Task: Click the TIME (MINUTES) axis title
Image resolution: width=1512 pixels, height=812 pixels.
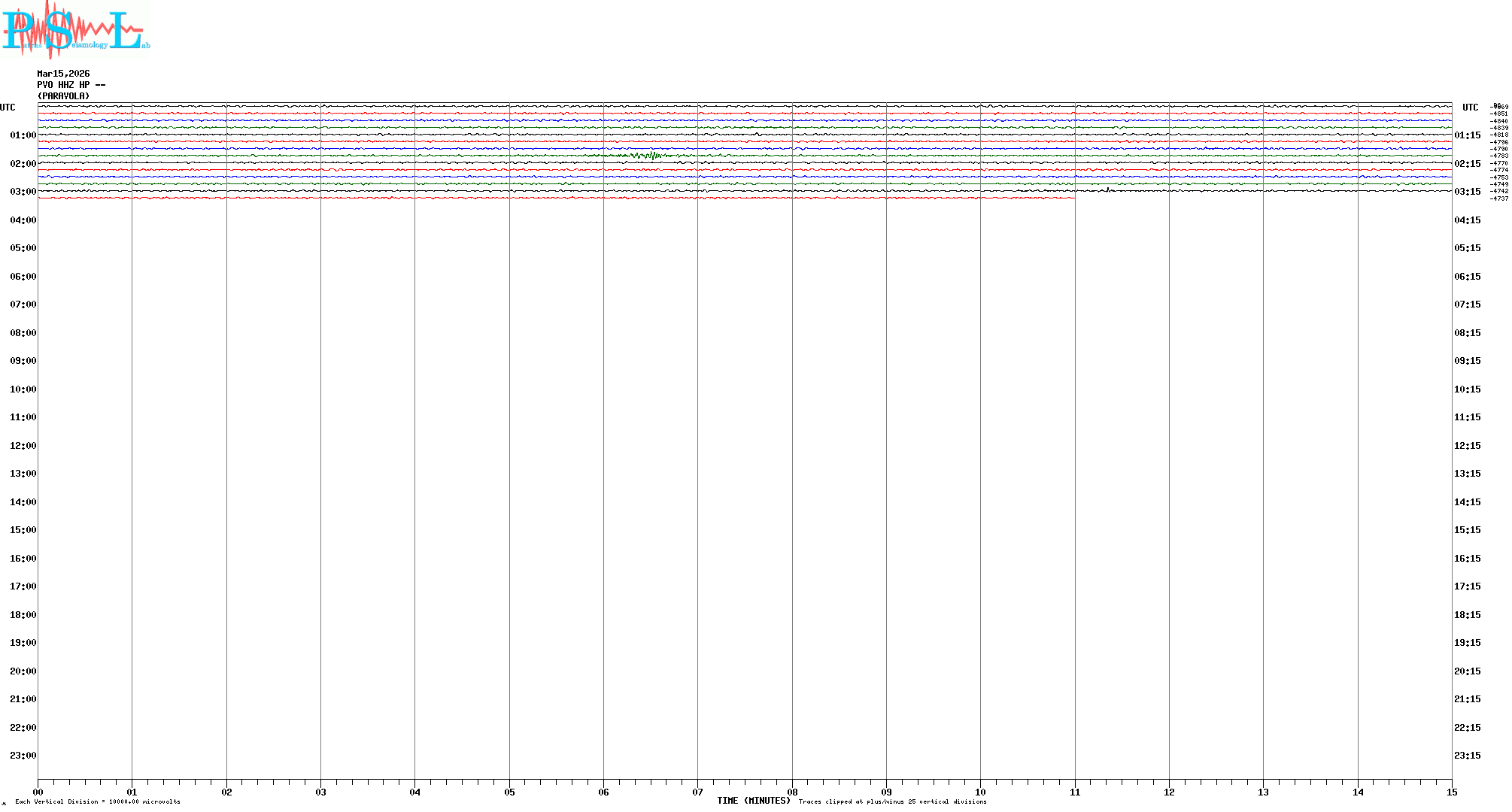Action: 753,801
